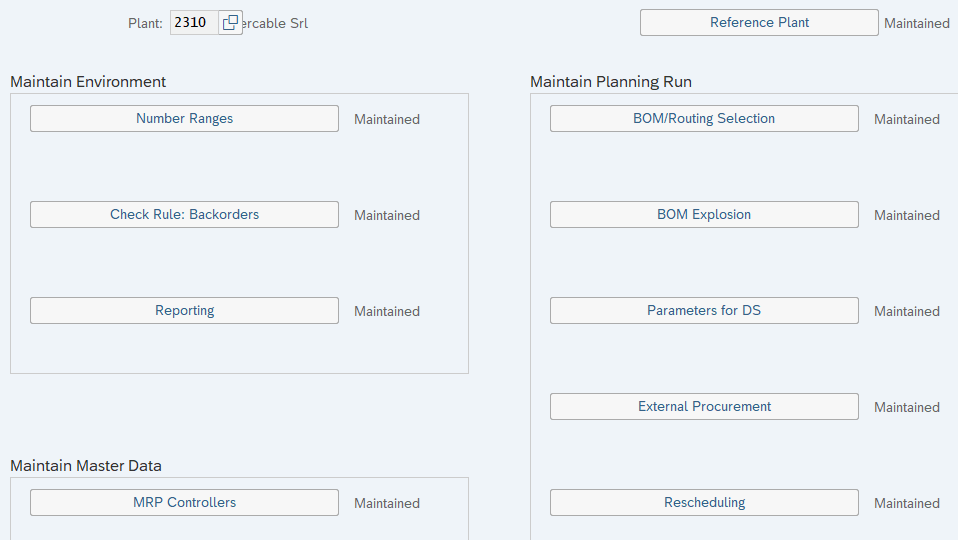
Task: Click the Maintain Environment group heading
Action: click(88, 82)
